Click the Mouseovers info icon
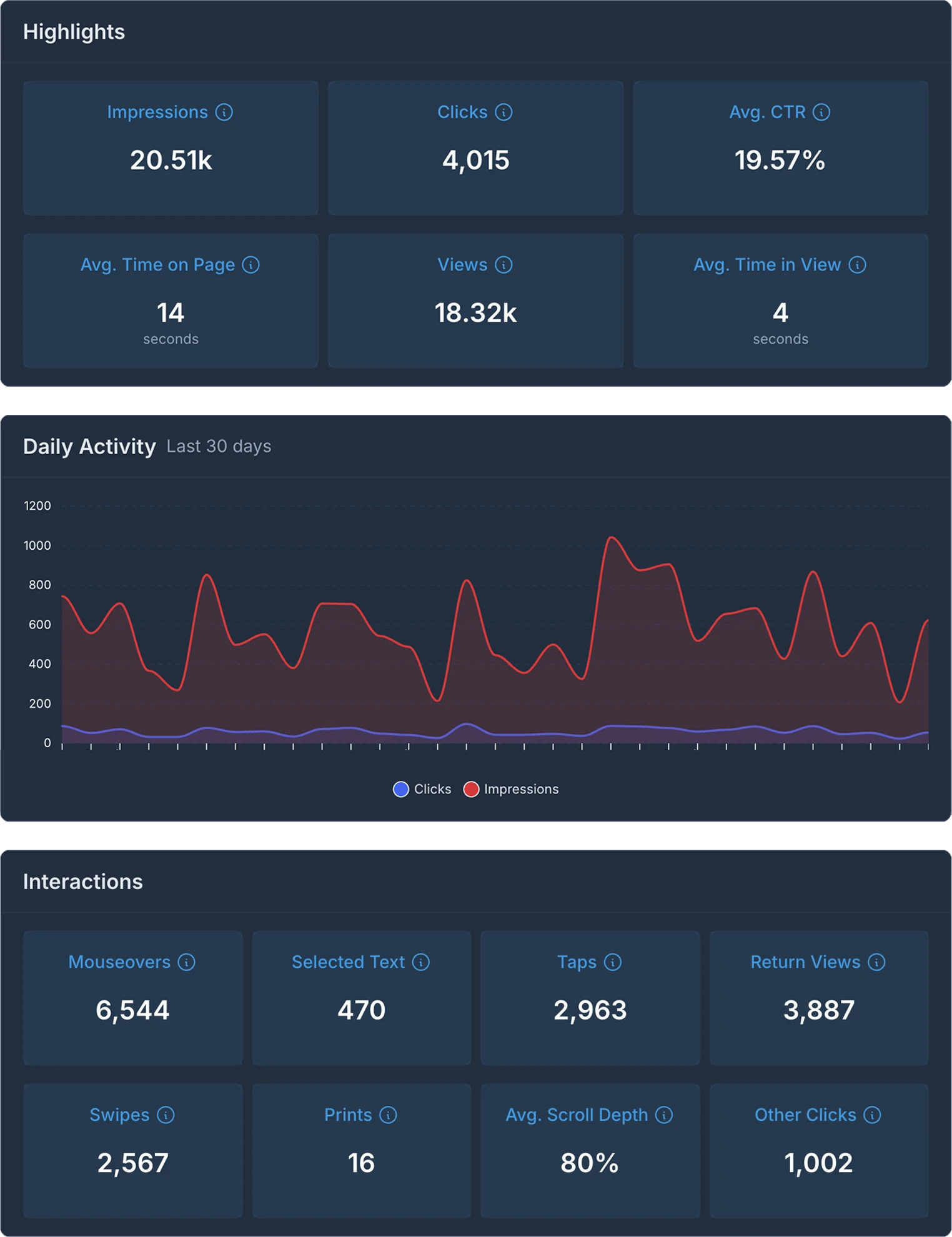The width and height of the screenshot is (952, 1237). (186, 962)
